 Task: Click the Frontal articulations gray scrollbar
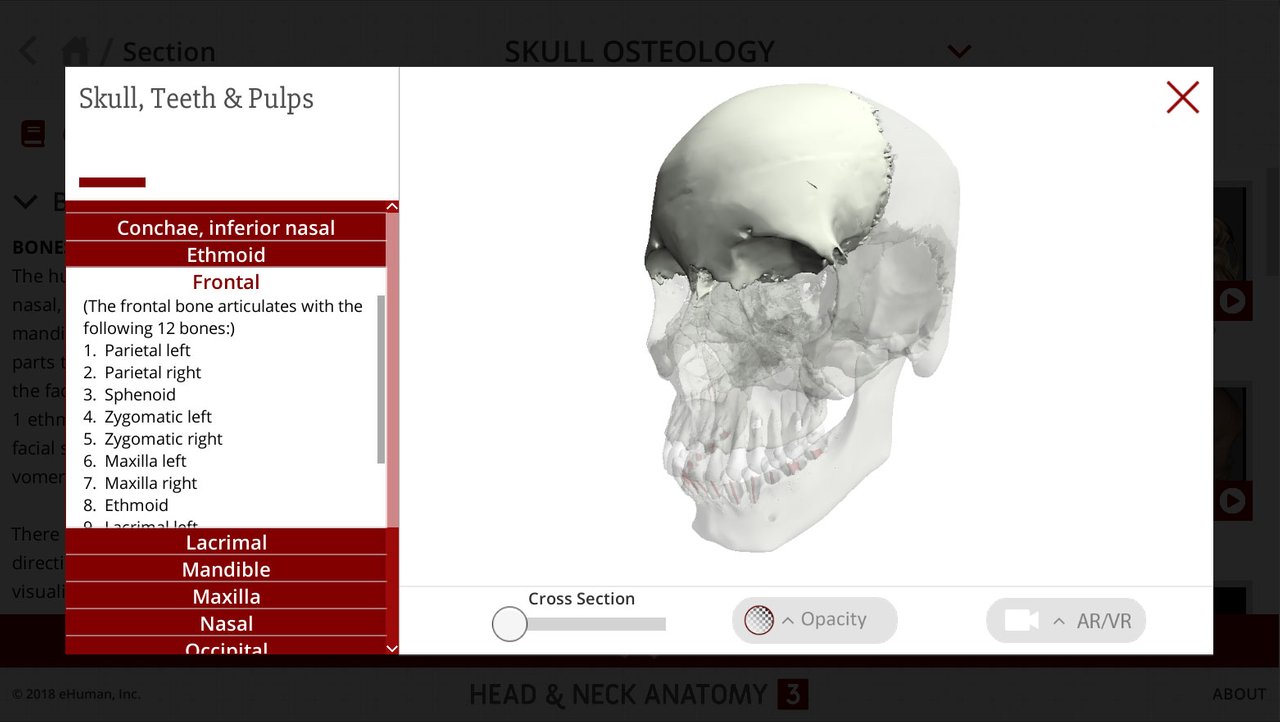(381, 379)
